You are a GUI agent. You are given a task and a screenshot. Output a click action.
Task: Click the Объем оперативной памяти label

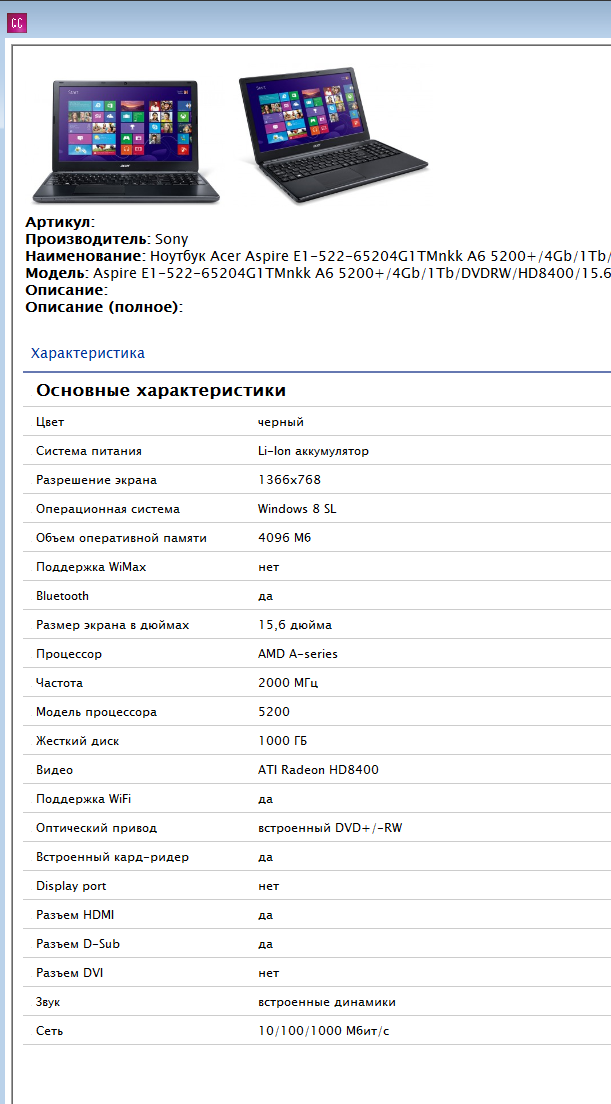click(122, 538)
